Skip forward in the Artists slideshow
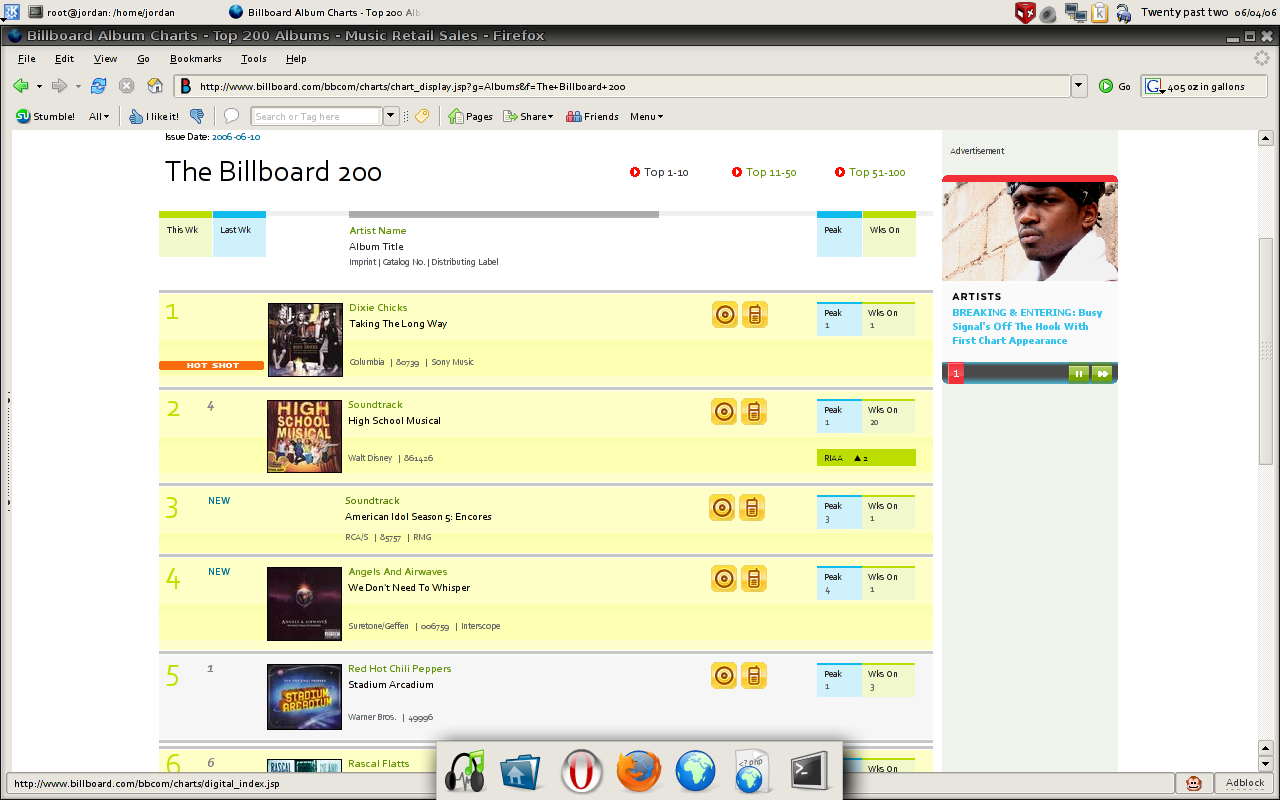 pos(1101,374)
